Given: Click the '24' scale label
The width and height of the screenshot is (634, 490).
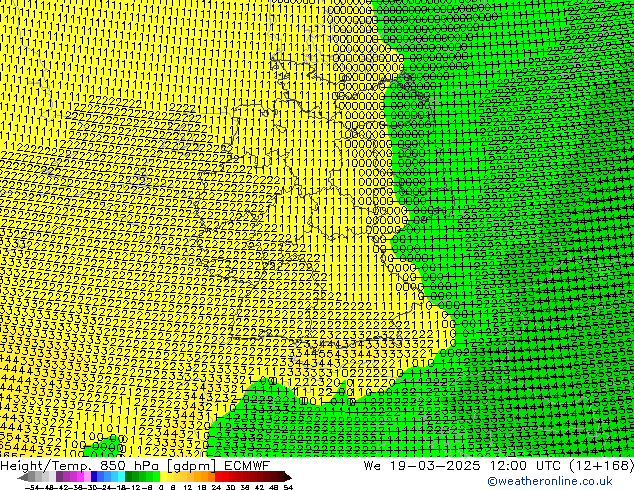Looking at the screenshot, I should 216,487.
